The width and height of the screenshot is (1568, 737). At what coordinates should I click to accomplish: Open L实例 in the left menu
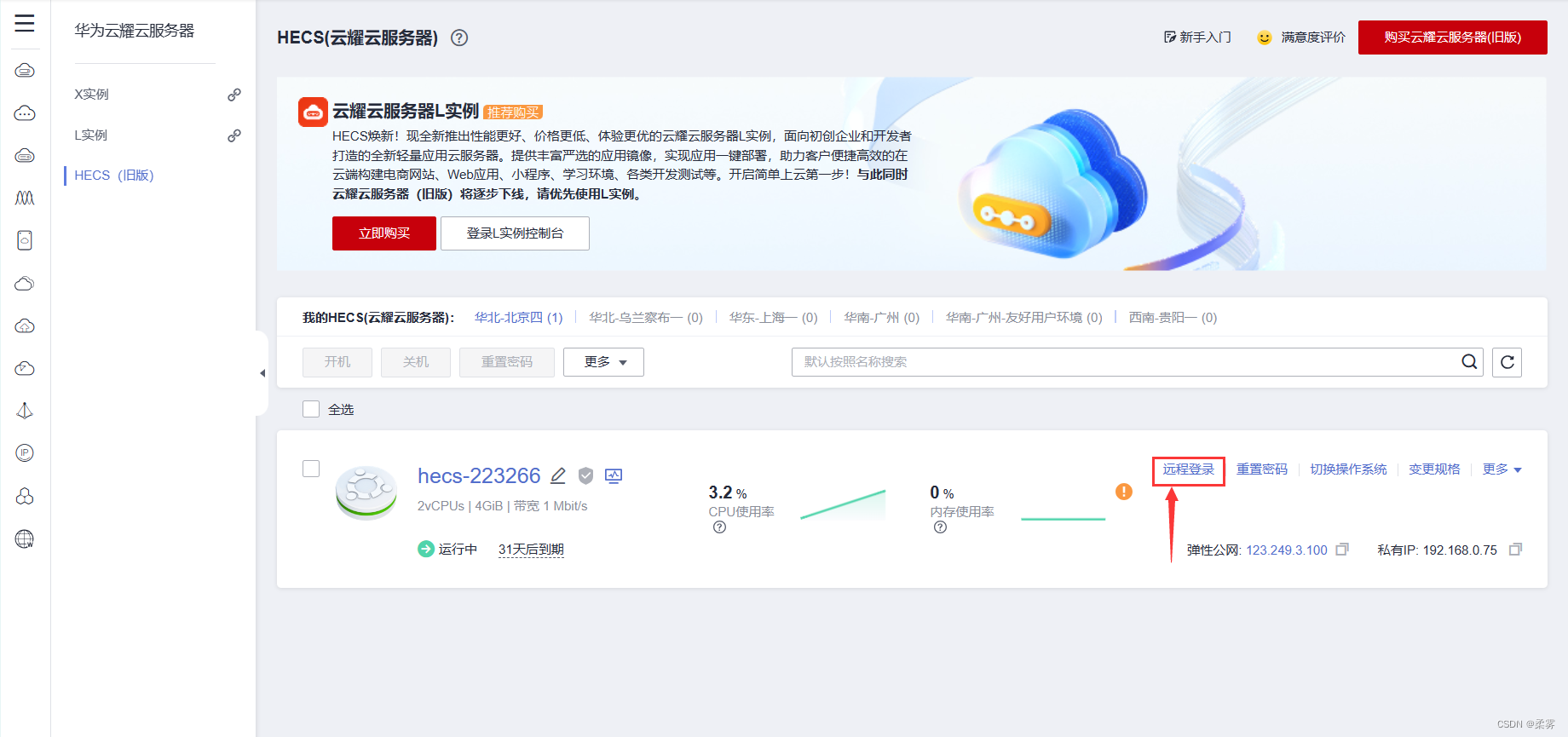(91, 135)
